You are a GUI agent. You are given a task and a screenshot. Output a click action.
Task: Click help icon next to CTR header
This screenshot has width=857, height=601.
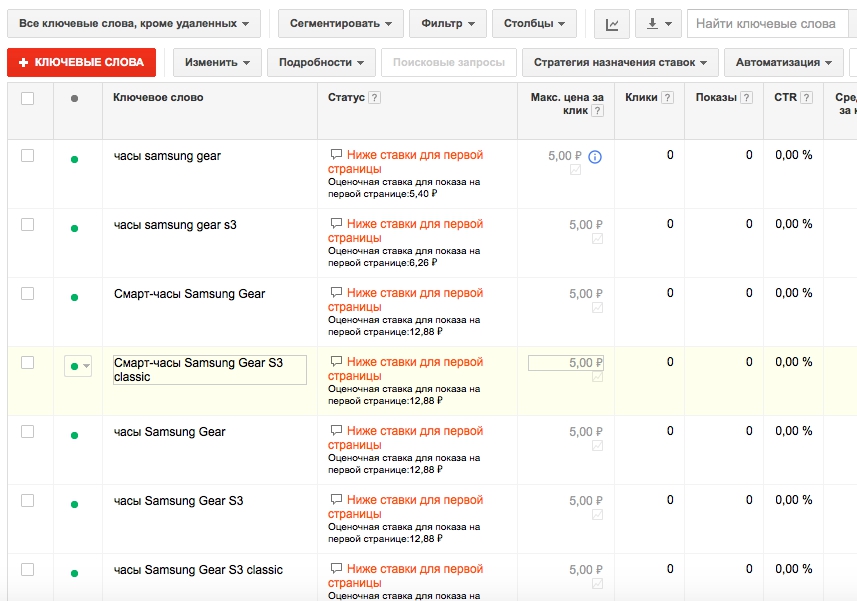(806, 98)
